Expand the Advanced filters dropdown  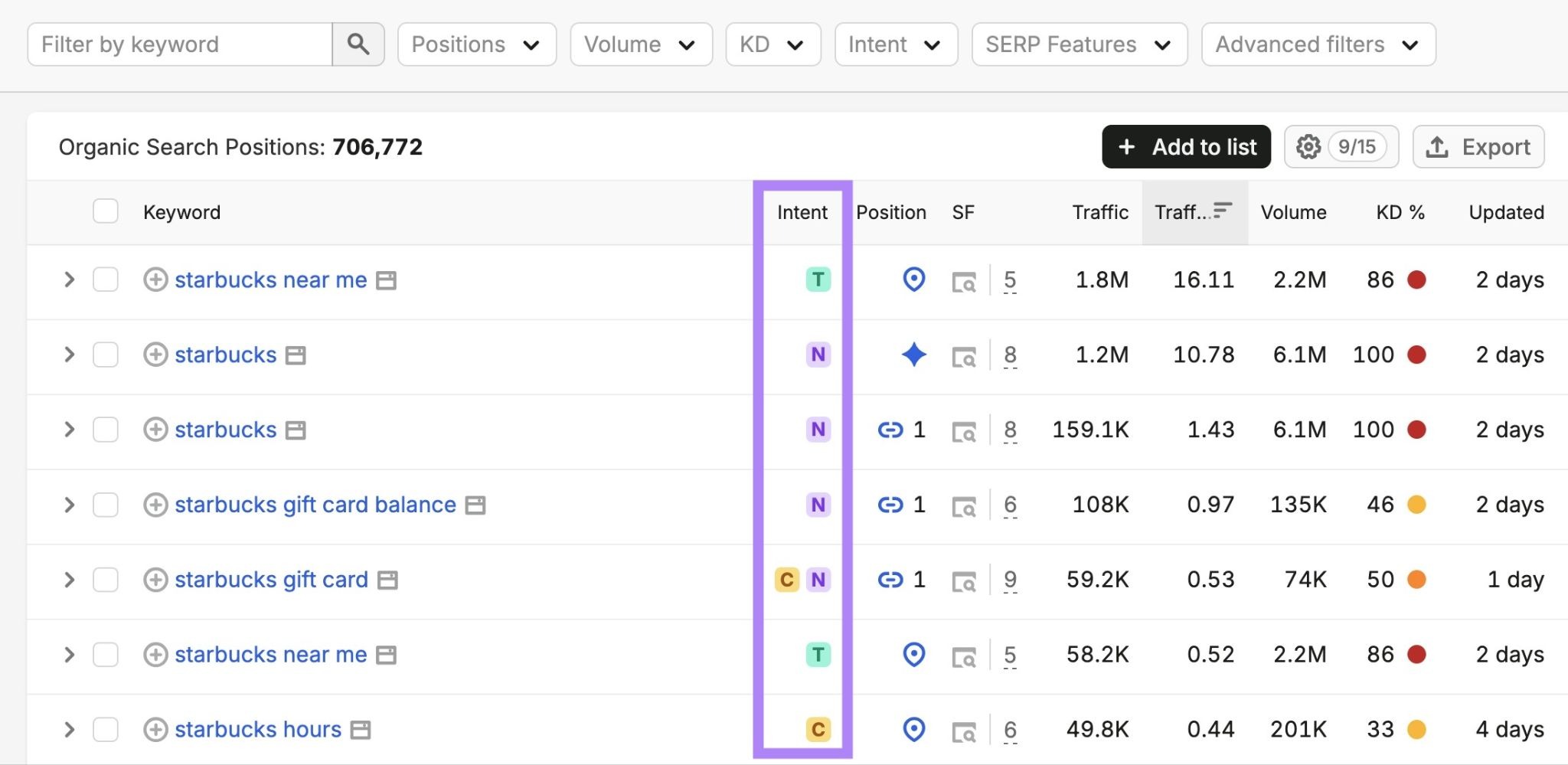click(x=1318, y=44)
